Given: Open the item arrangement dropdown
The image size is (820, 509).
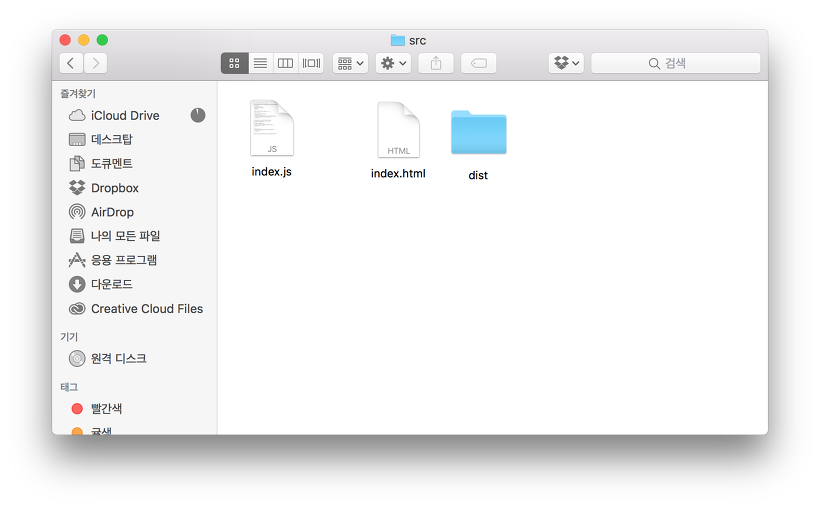Looking at the screenshot, I should tap(350, 63).
